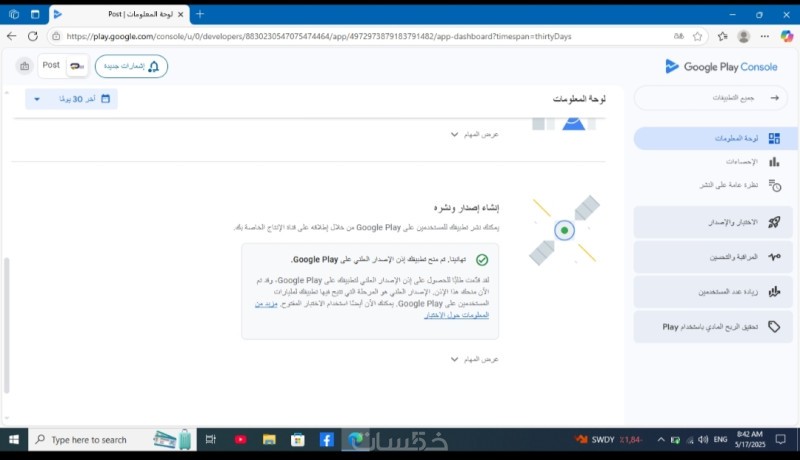Expand upper view tasks chevron
800x460 pixels.
pyautogui.click(x=454, y=134)
